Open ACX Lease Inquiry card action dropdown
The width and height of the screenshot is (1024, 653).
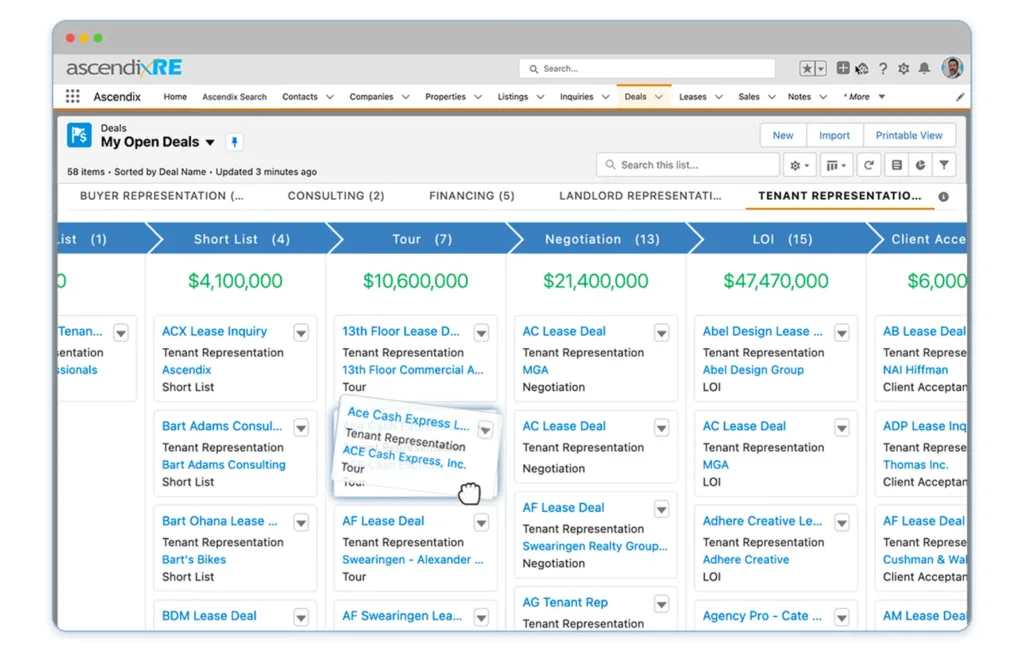pos(301,333)
